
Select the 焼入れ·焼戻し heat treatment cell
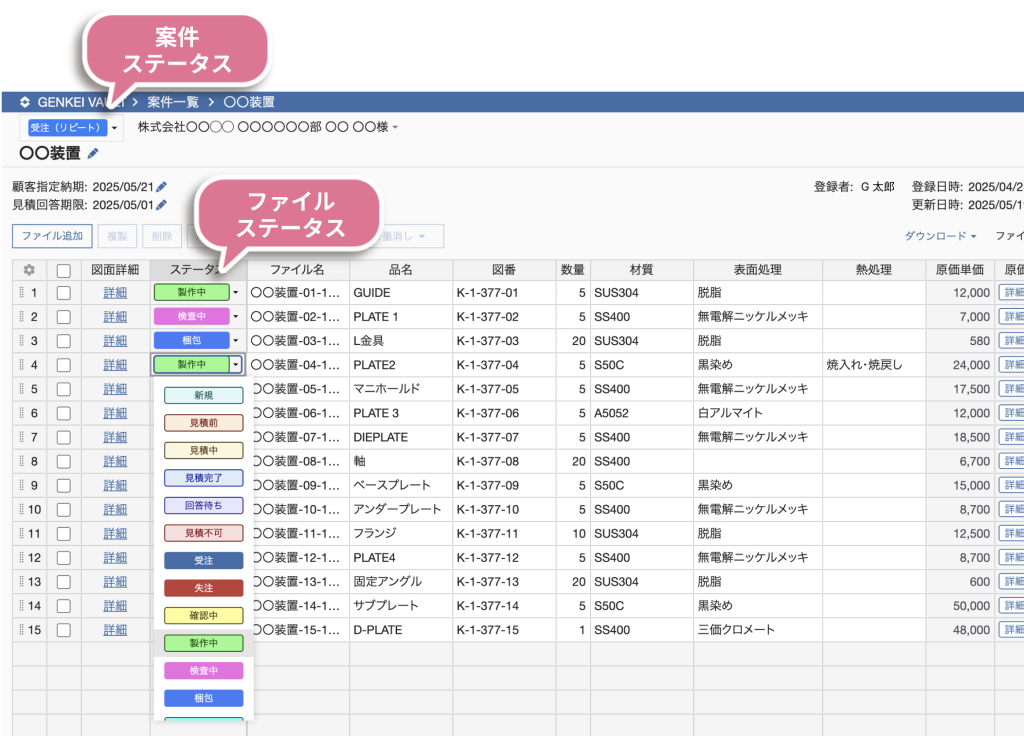coord(874,364)
